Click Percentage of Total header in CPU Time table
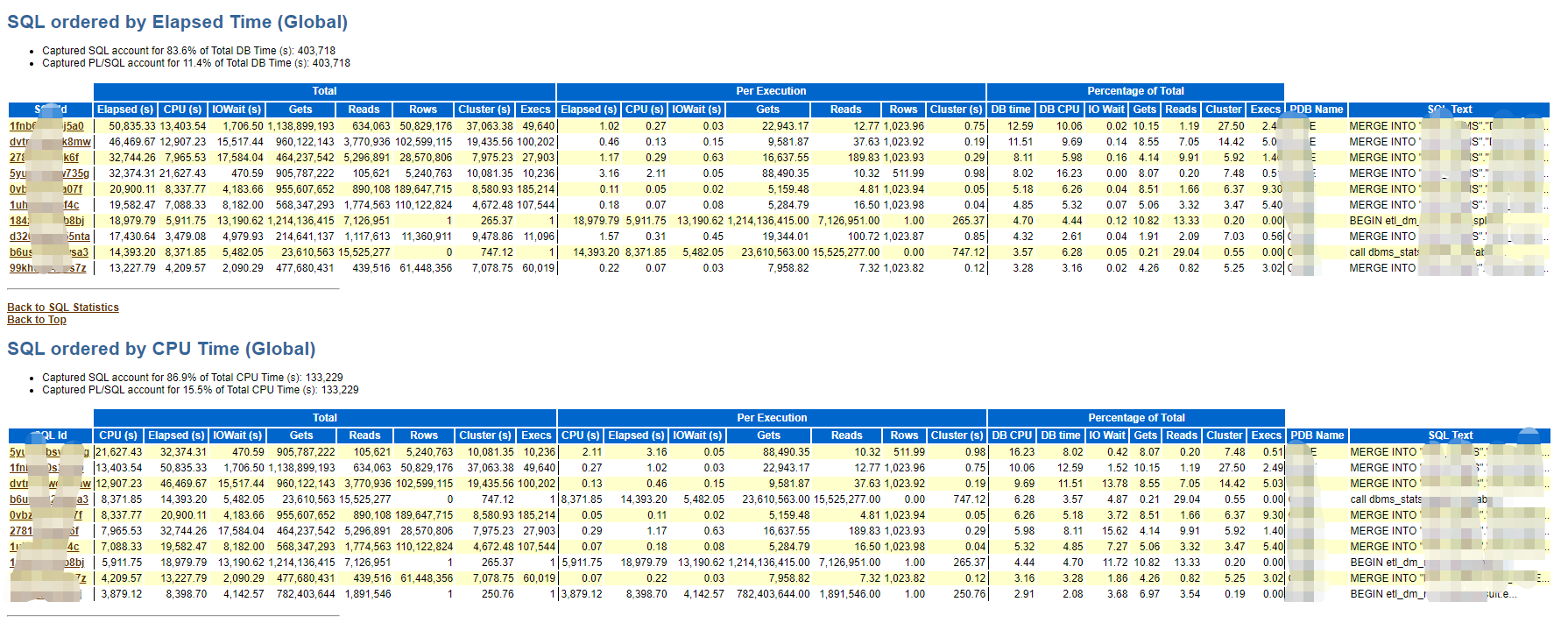Image resolution: width=1568 pixels, height=623 pixels. [1136, 418]
